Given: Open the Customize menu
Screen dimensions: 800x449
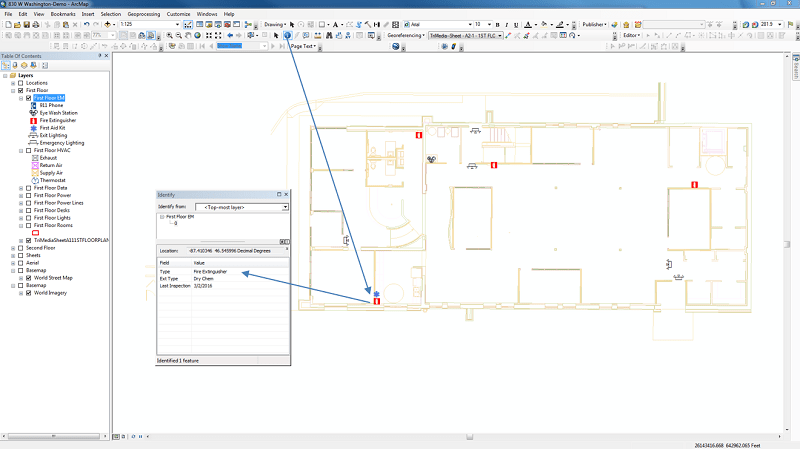Looking at the screenshot, I should coord(179,14).
